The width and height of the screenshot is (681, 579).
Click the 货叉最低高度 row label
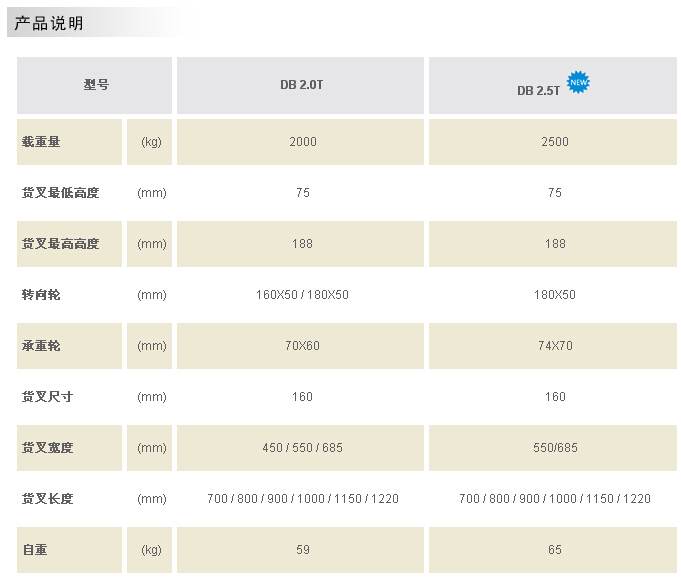[x=60, y=192]
